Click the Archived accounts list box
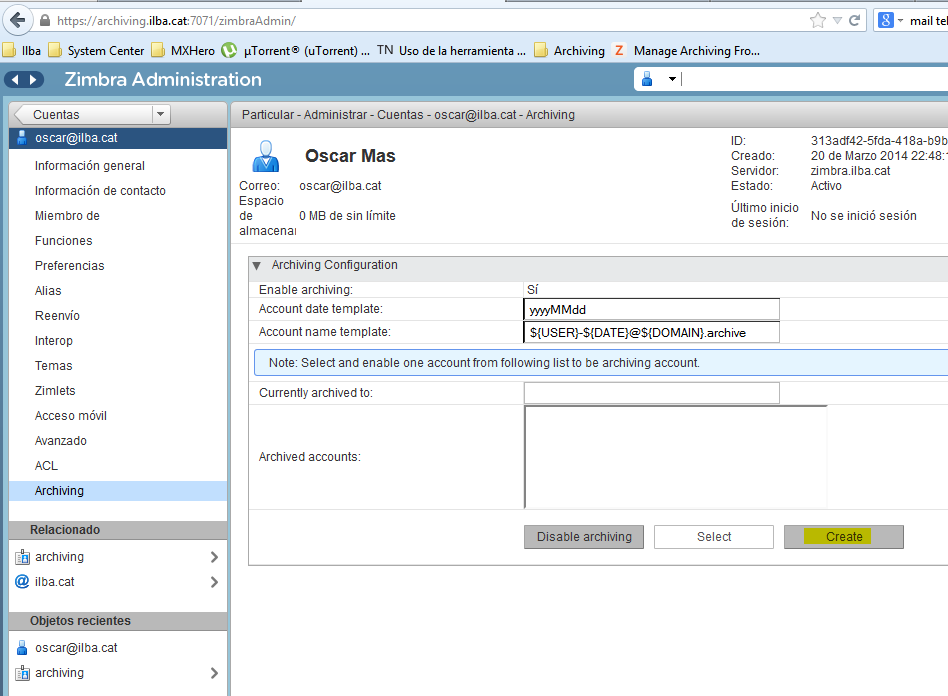This screenshot has width=948, height=696. [x=675, y=457]
